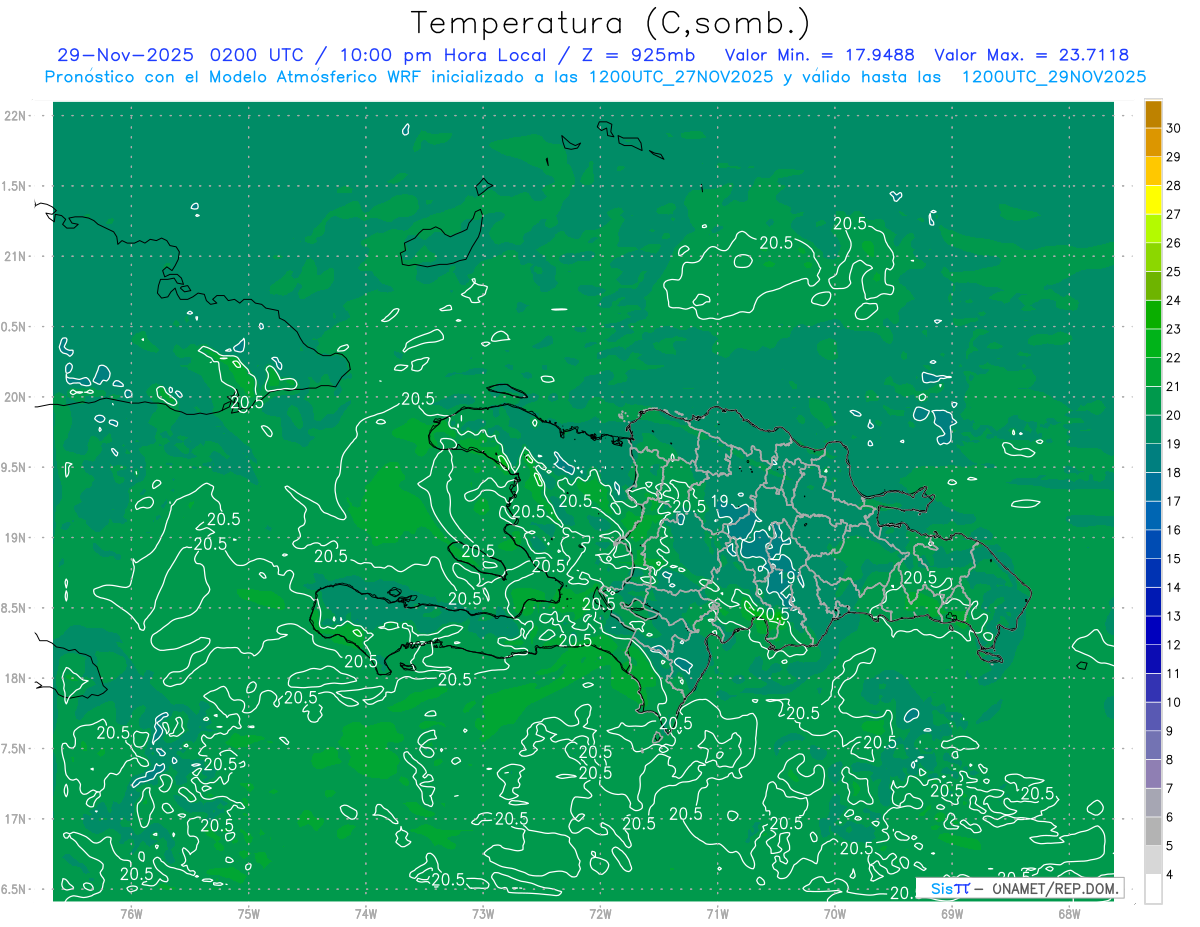Click the "19N" latitude axis label

pos(14,538)
